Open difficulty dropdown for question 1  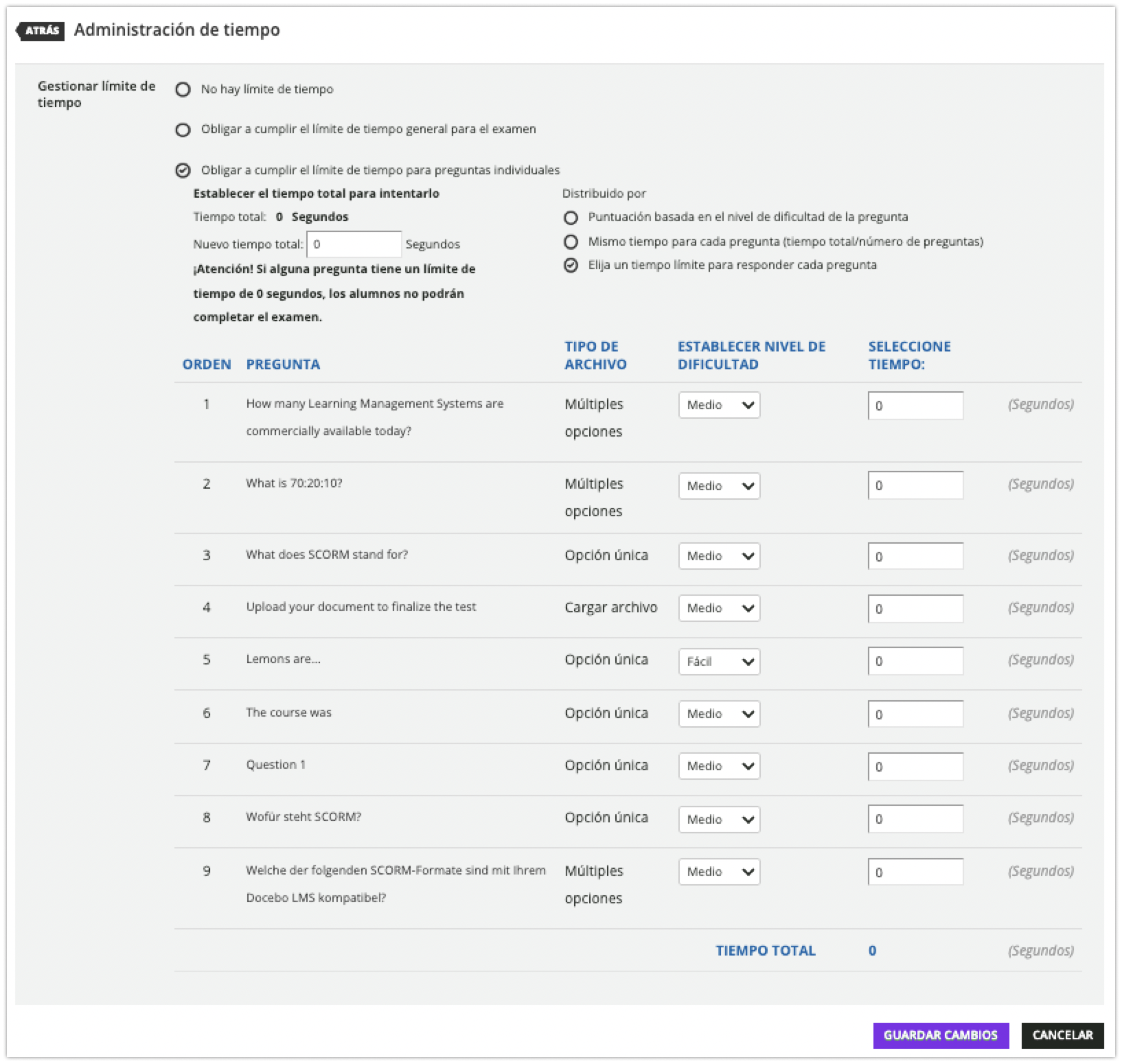[x=719, y=405]
